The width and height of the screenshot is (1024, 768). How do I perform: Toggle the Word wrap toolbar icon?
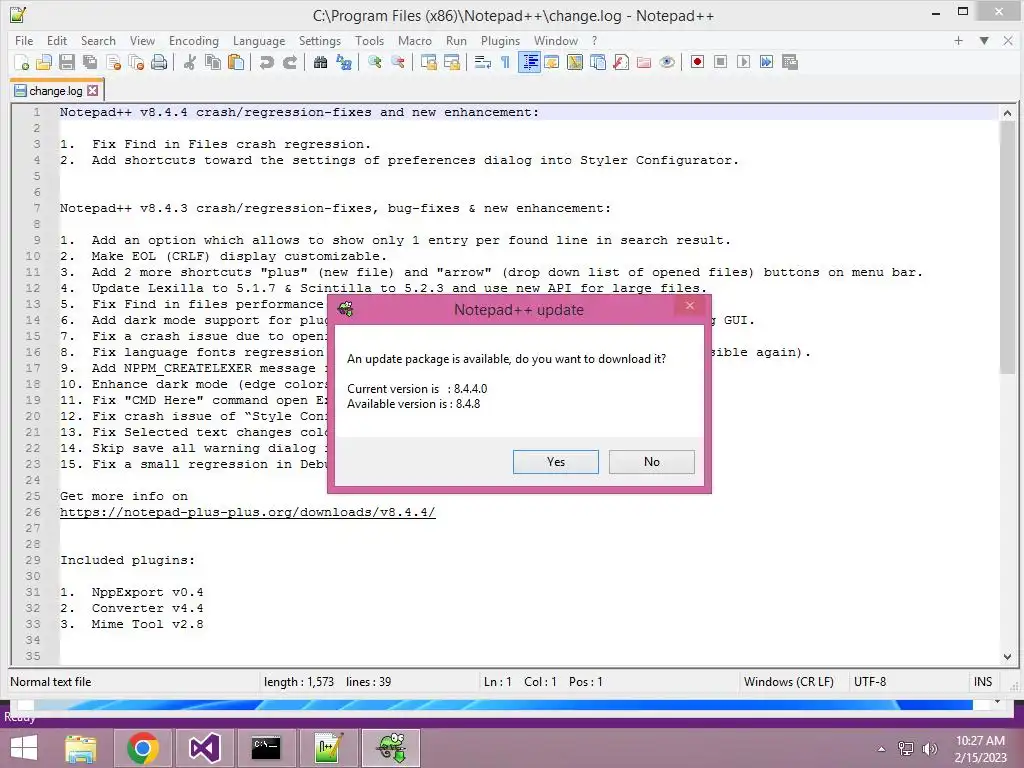click(483, 63)
